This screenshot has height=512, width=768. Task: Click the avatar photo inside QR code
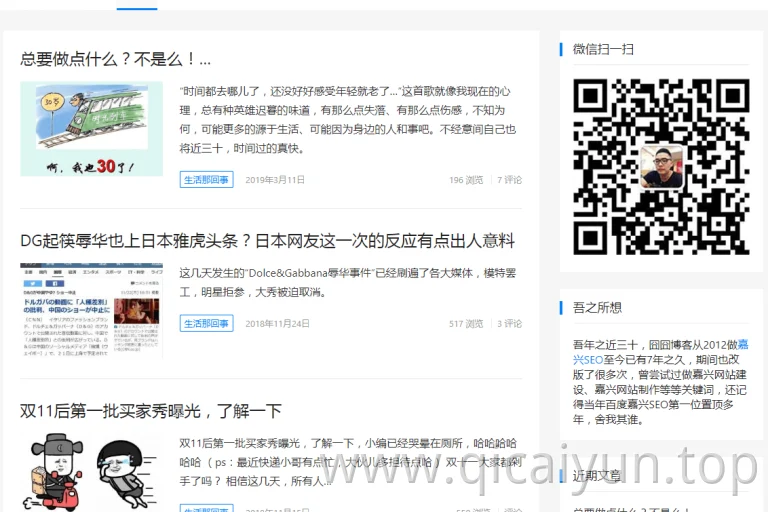point(662,168)
